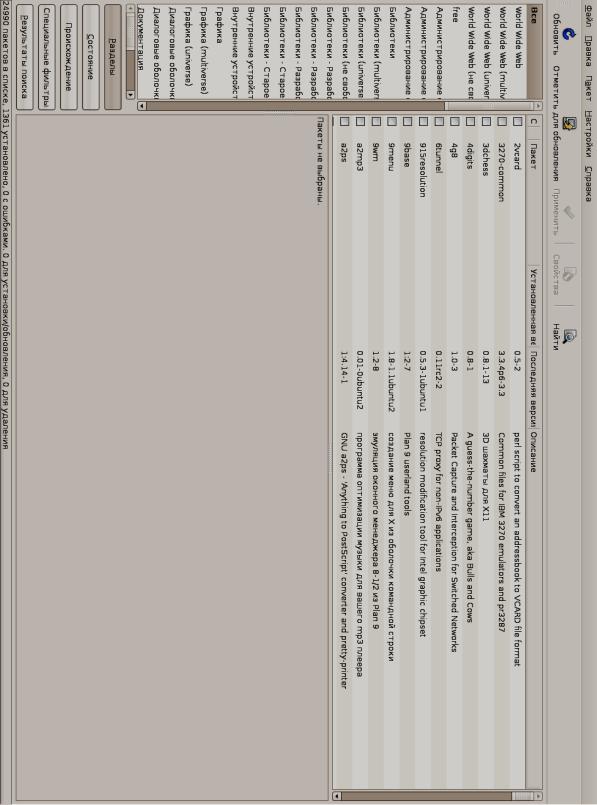This screenshot has width=597, height=805.
Task: Mark the 3dchess package checkbox
Action: [x=486, y=122]
